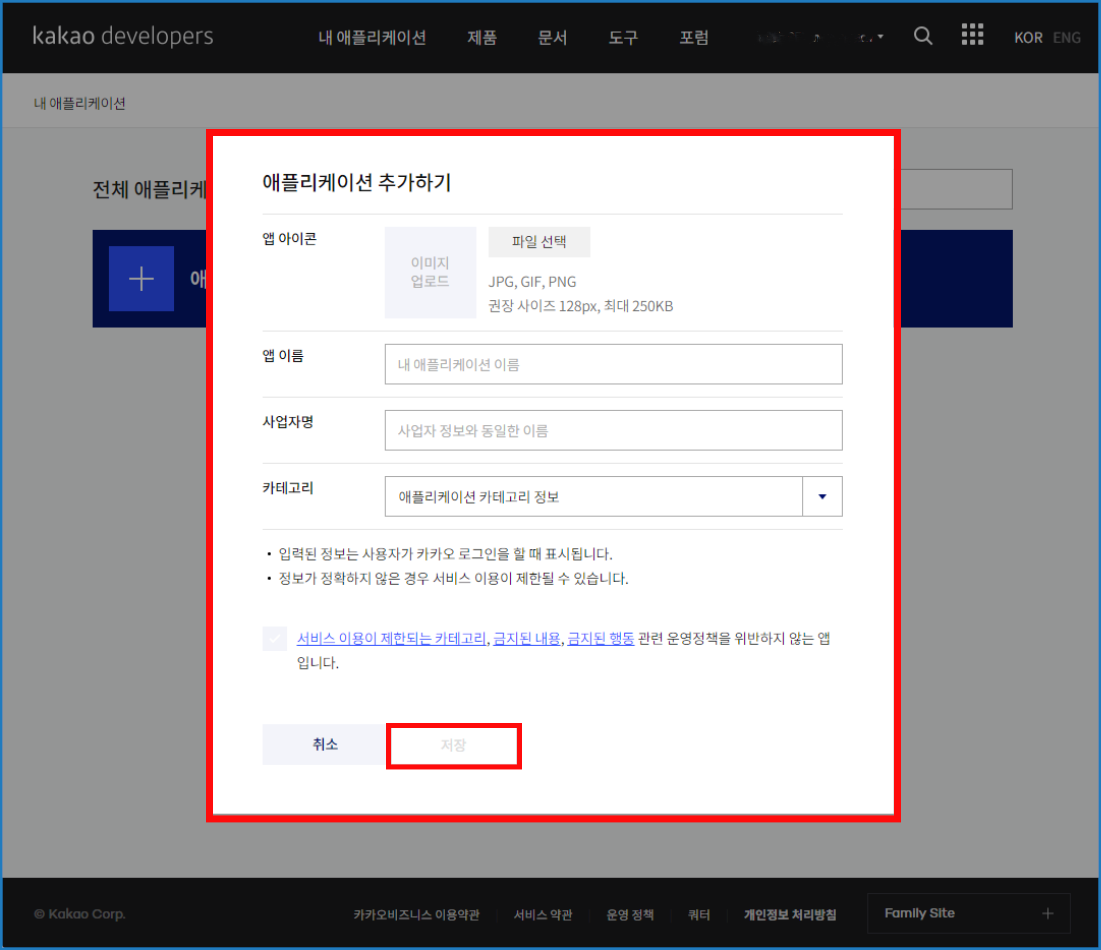Open the 도구 menu item

pos(623,38)
